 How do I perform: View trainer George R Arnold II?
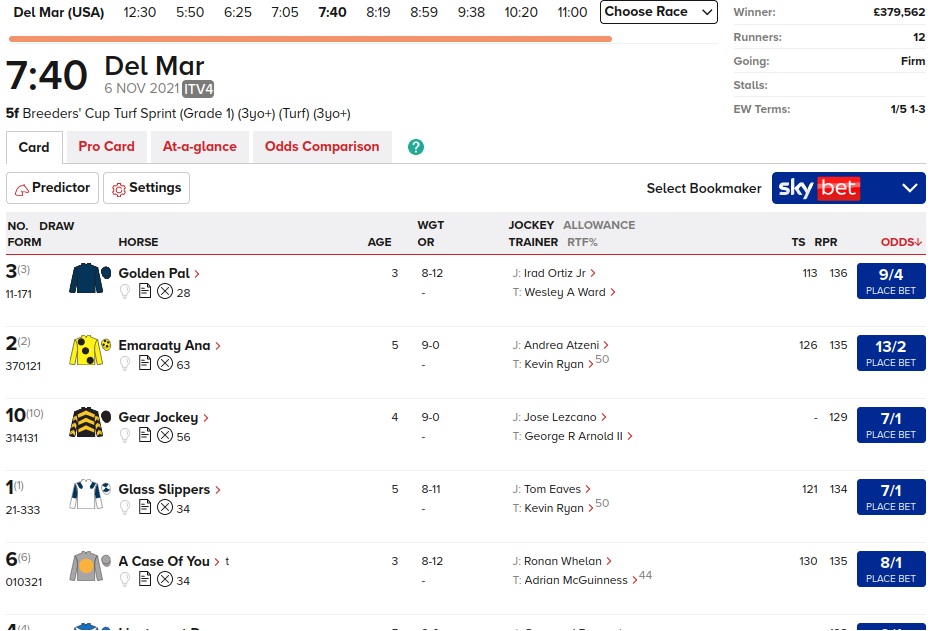coord(578,436)
